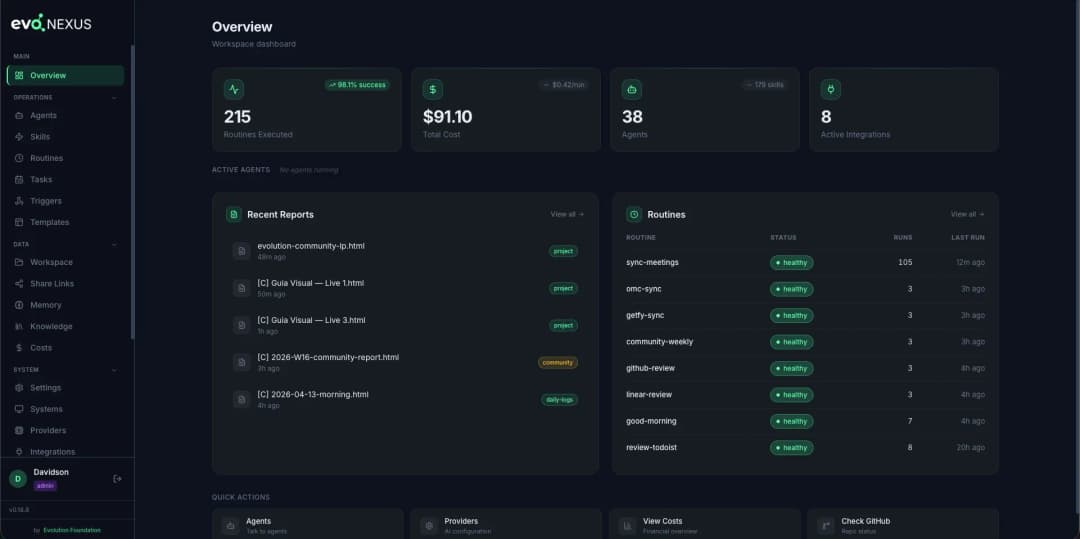Collapse the Operations sidebar section
1080x539 pixels.
pos(114,98)
